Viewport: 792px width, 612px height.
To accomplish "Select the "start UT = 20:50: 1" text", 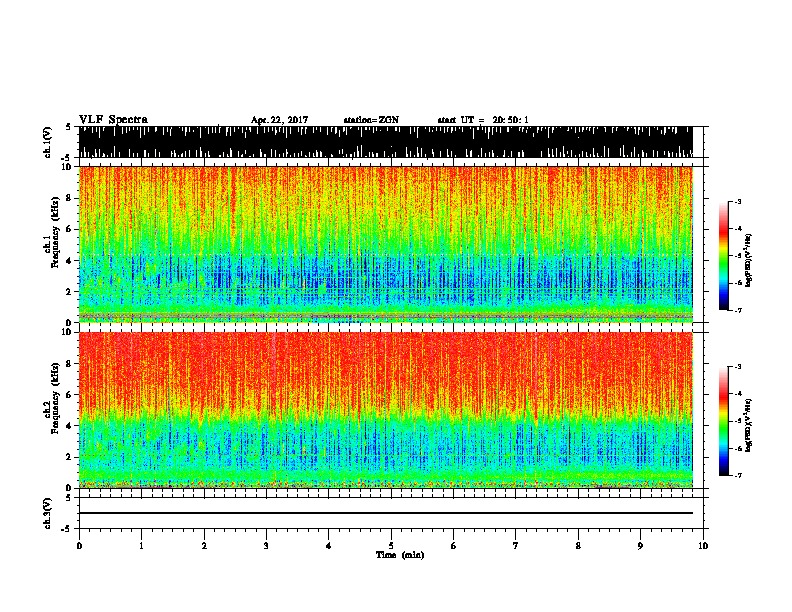I will point(483,120).
